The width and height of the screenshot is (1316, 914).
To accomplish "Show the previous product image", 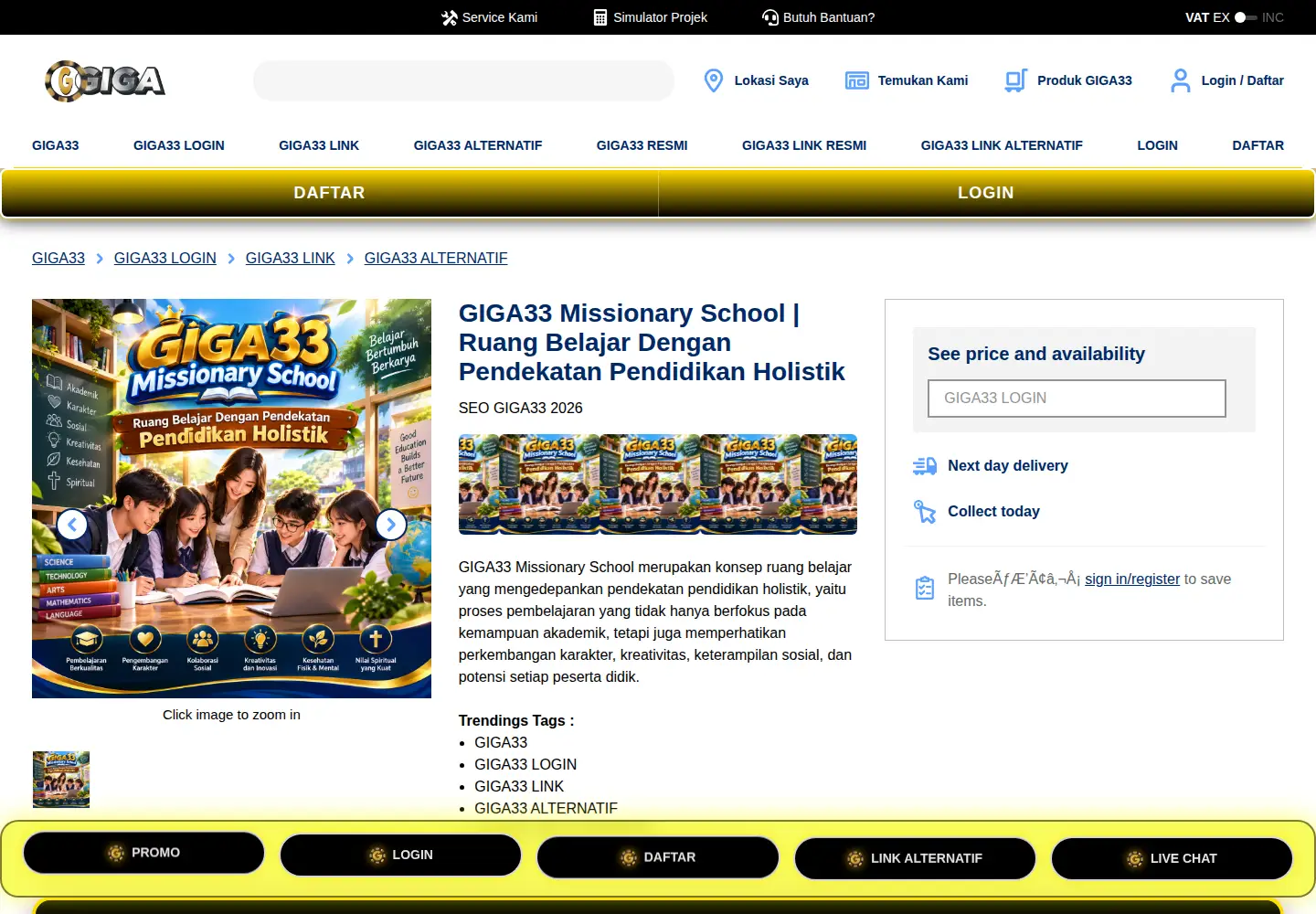I will (72, 525).
